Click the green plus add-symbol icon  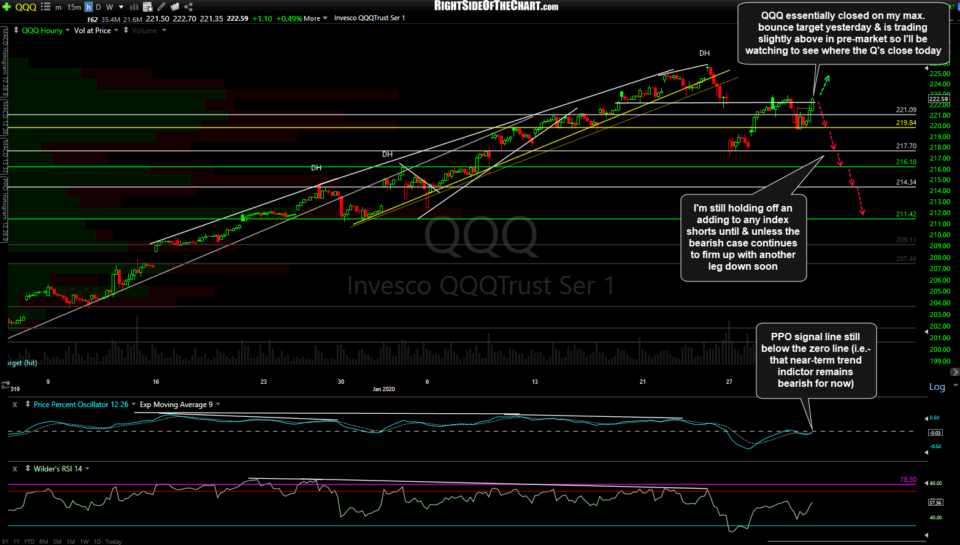click(x=7, y=7)
